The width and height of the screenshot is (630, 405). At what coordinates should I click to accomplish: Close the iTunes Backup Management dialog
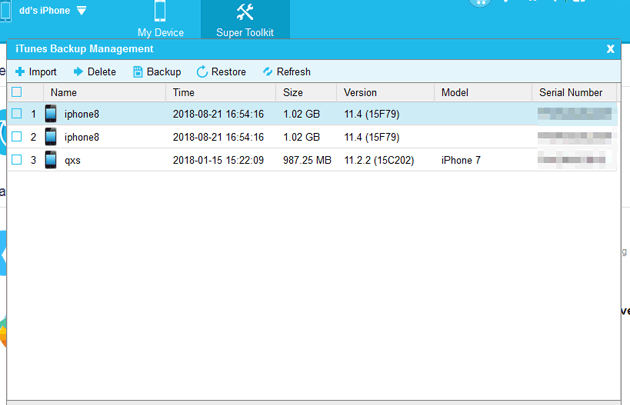[610, 48]
